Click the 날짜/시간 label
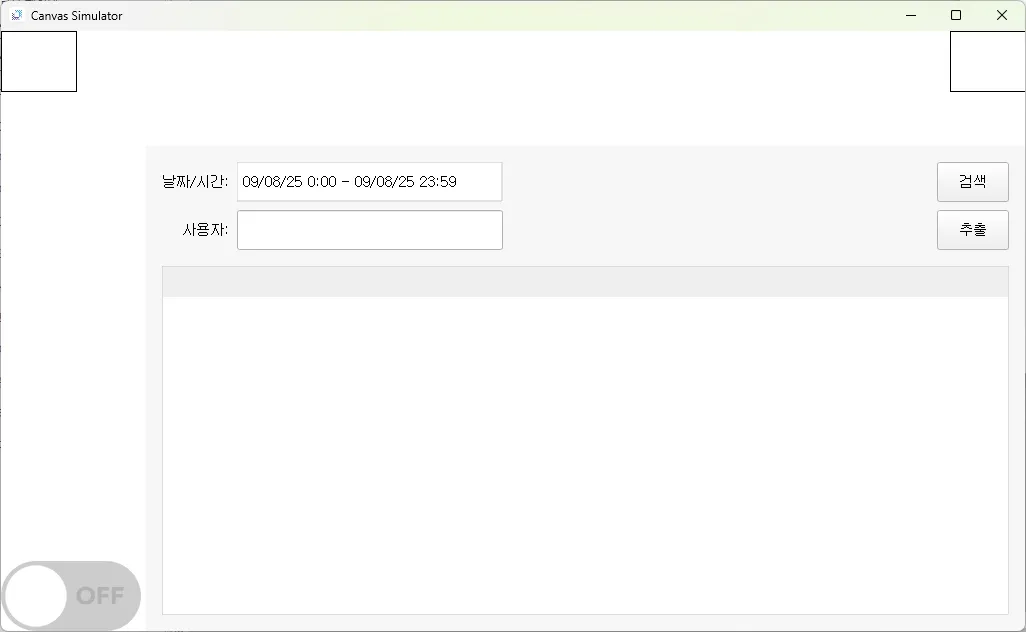The height and width of the screenshot is (632, 1026). [x=195, y=182]
